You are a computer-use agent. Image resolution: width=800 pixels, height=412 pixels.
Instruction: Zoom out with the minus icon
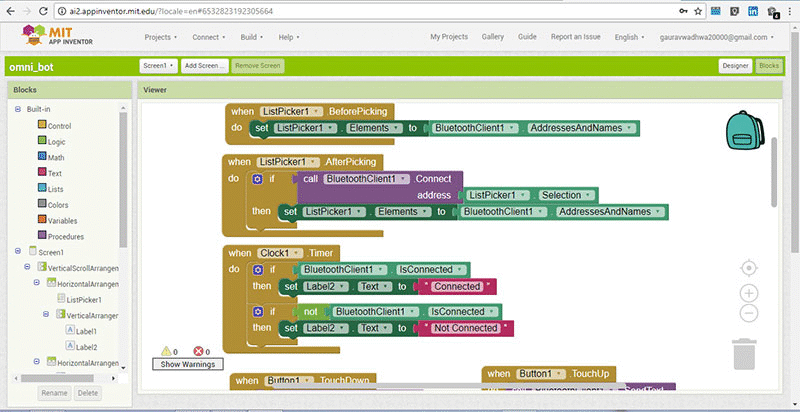(748, 313)
